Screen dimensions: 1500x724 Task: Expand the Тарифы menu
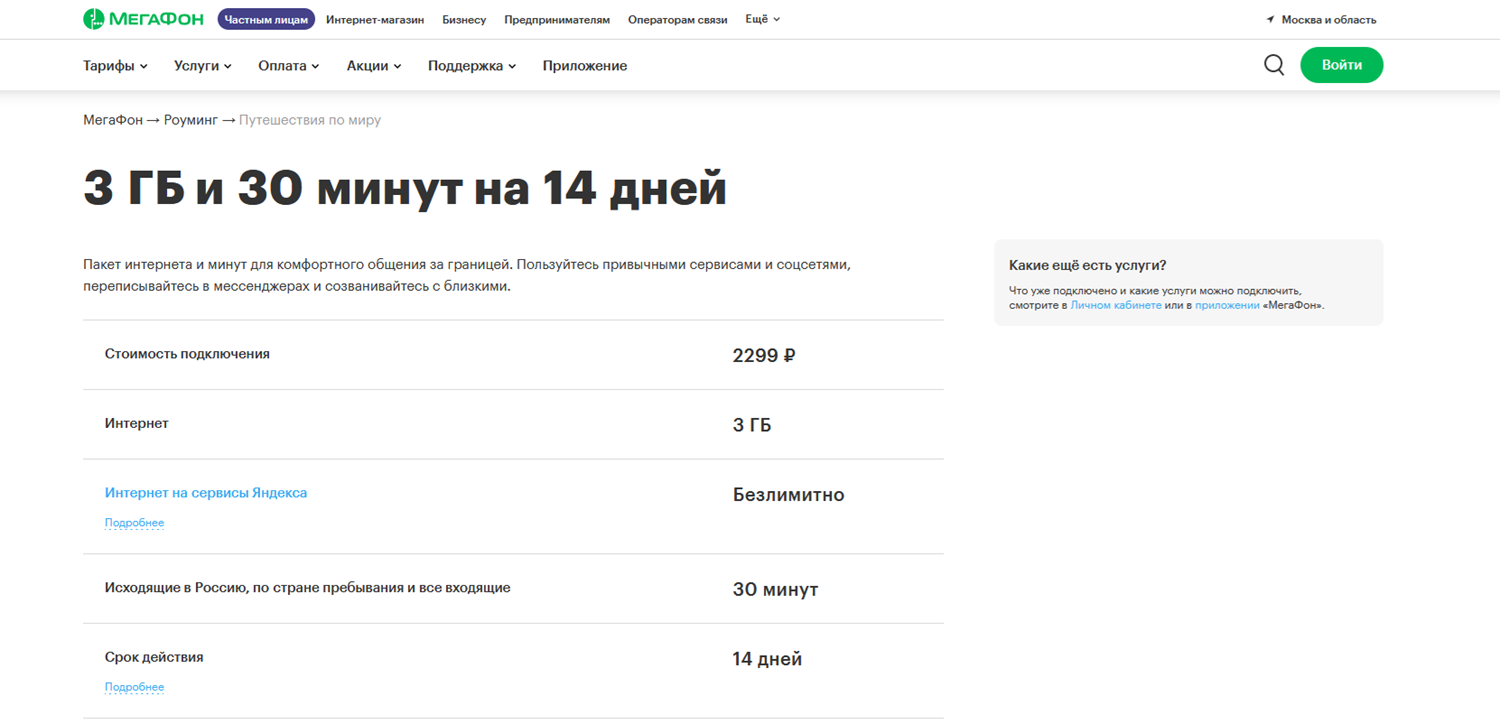115,66
